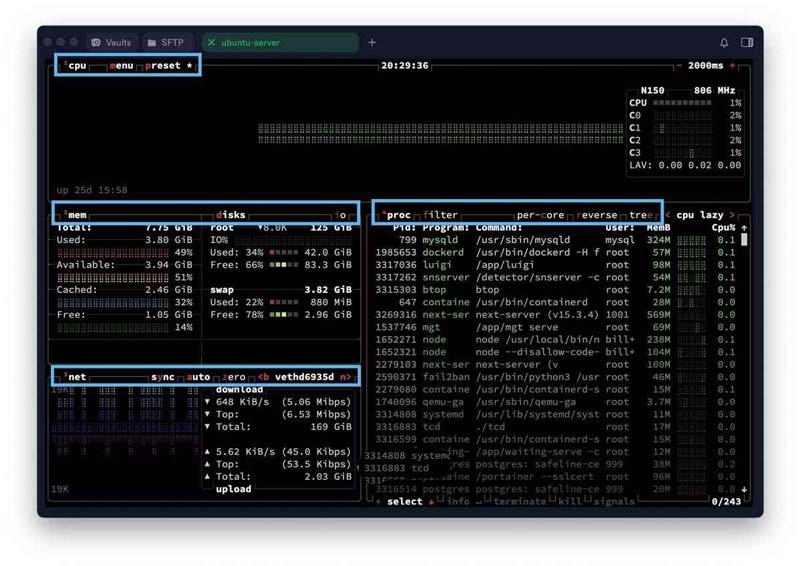The height and width of the screenshot is (566, 800).
Task: Click the terminate button in proc footer
Action: coord(516,501)
